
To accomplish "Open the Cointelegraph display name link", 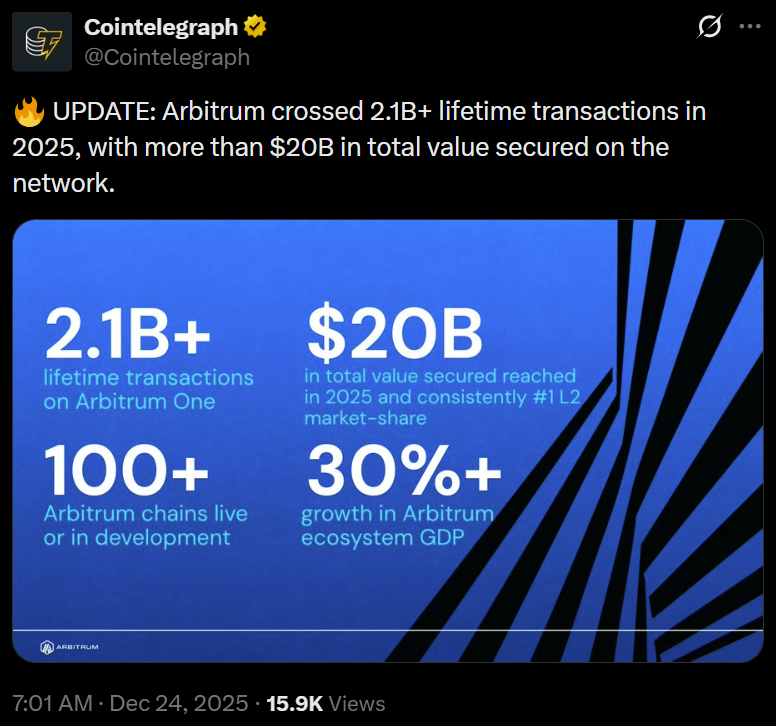I will pyautogui.click(x=161, y=27).
